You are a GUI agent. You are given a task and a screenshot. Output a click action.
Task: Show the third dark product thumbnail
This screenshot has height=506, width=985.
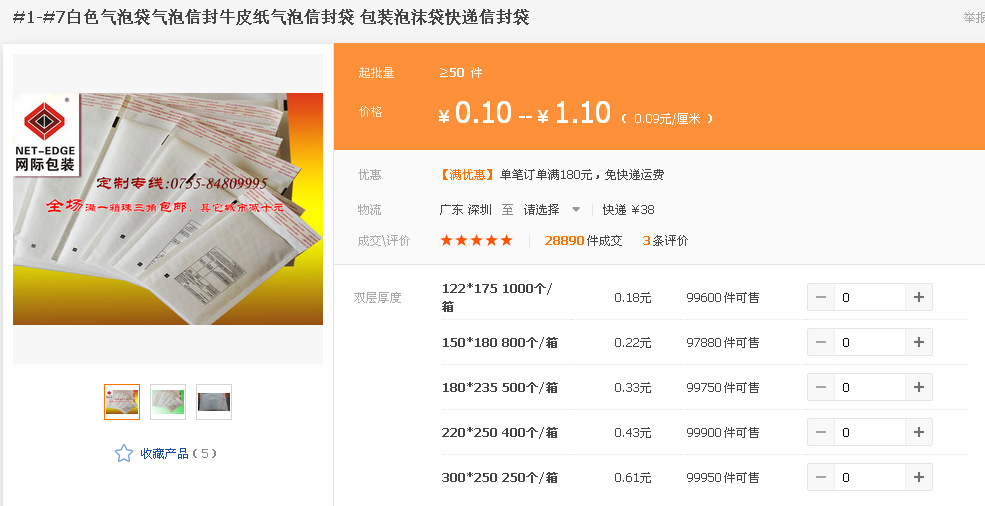(x=214, y=402)
